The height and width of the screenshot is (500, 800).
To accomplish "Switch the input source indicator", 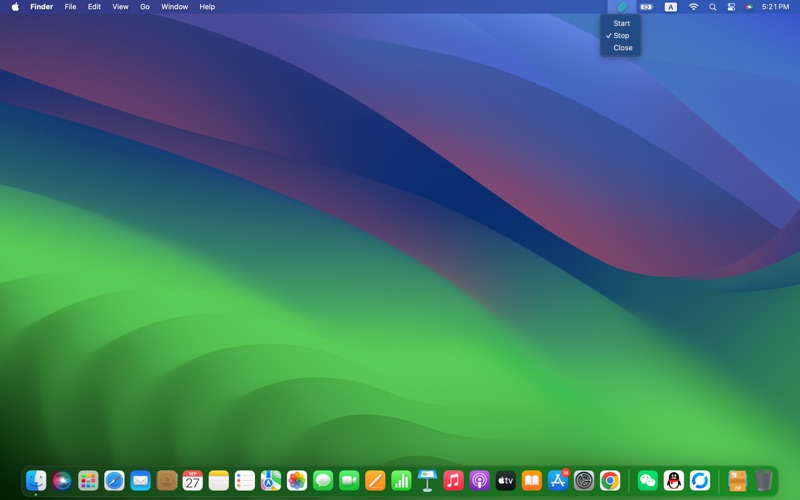I will (670, 7).
